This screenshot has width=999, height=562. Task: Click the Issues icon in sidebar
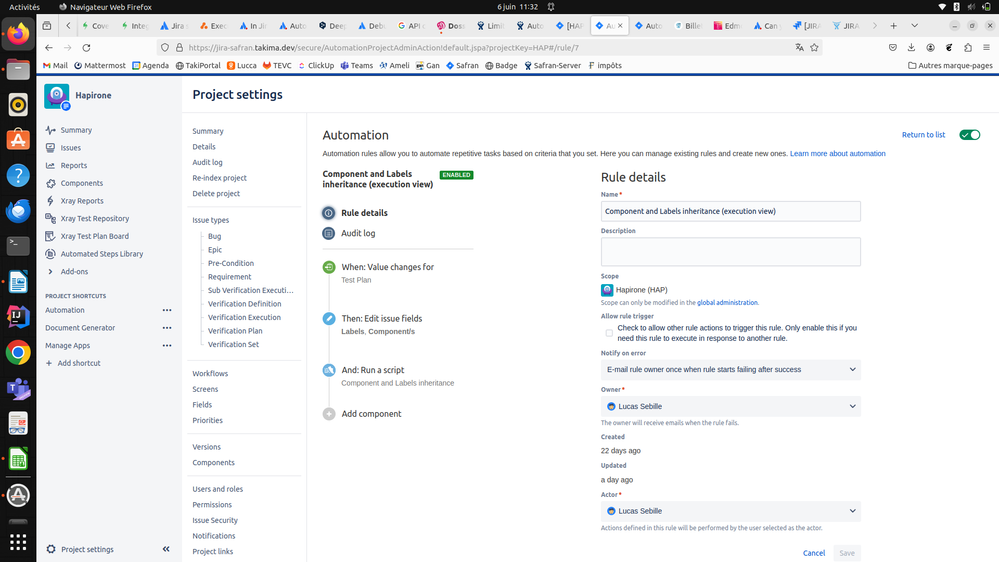click(51, 148)
